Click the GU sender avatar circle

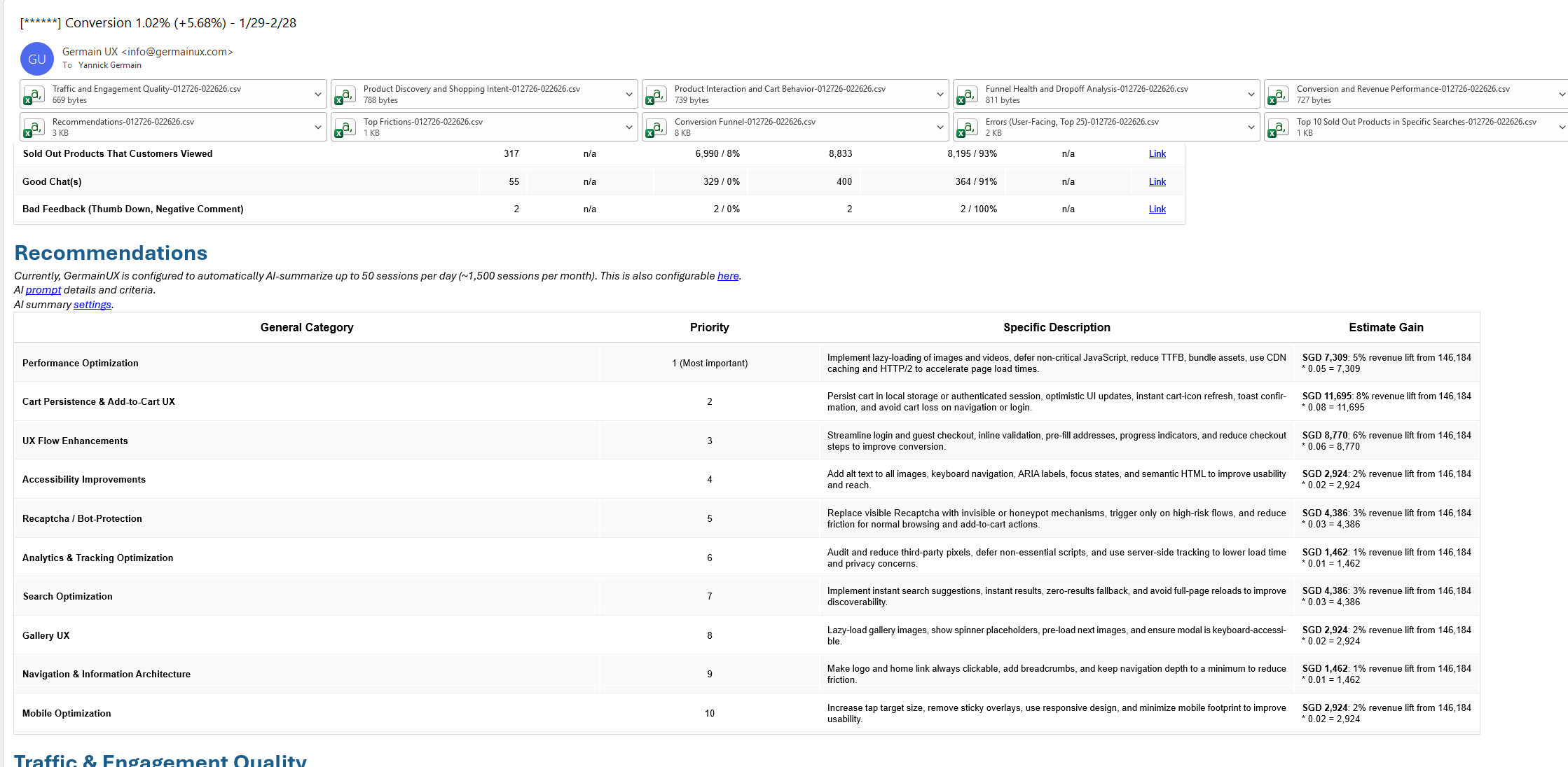tap(36, 59)
